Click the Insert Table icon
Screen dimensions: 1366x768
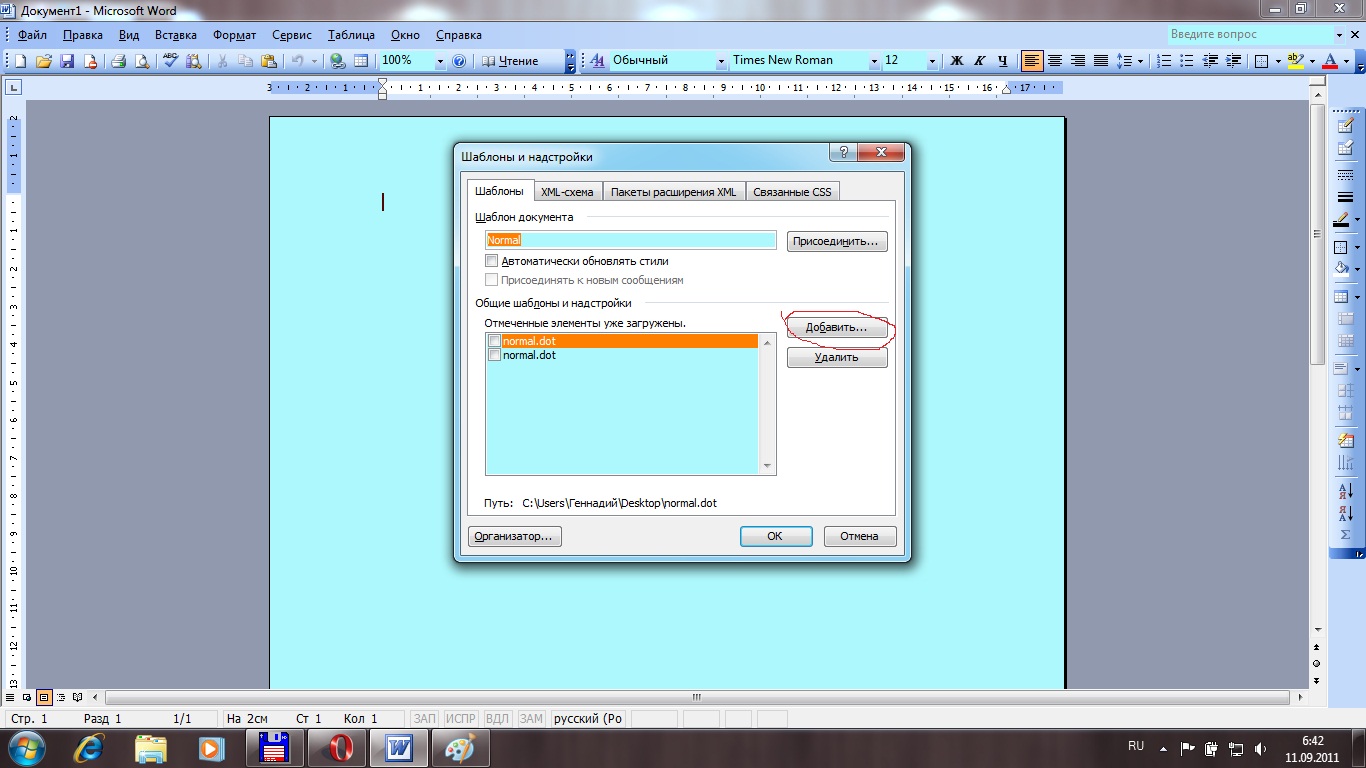pyautogui.click(x=361, y=61)
